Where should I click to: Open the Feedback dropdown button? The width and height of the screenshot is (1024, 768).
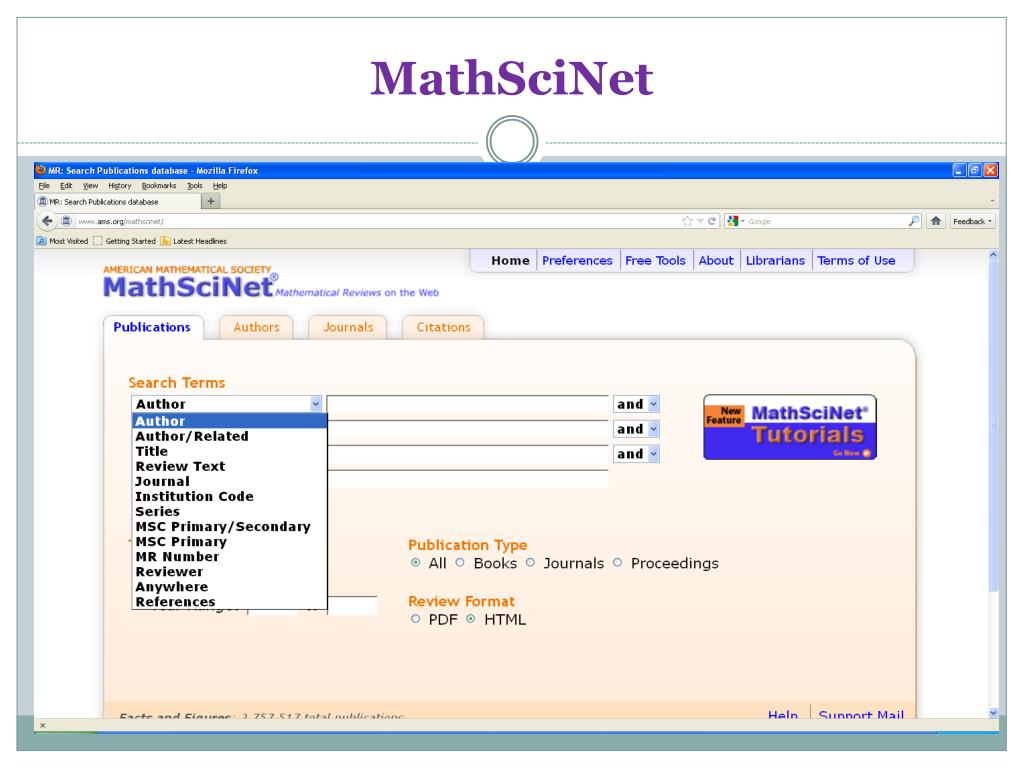pyautogui.click(x=972, y=221)
